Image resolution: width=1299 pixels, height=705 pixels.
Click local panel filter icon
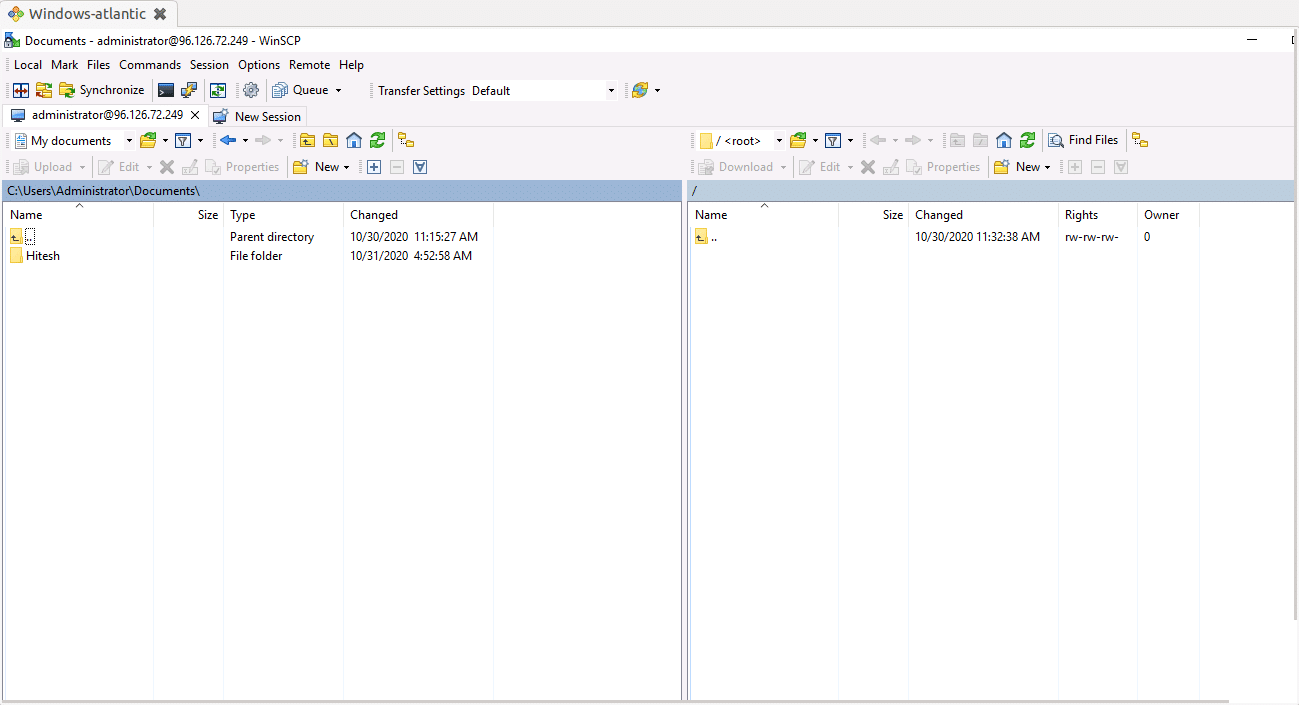[x=183, y=140]
